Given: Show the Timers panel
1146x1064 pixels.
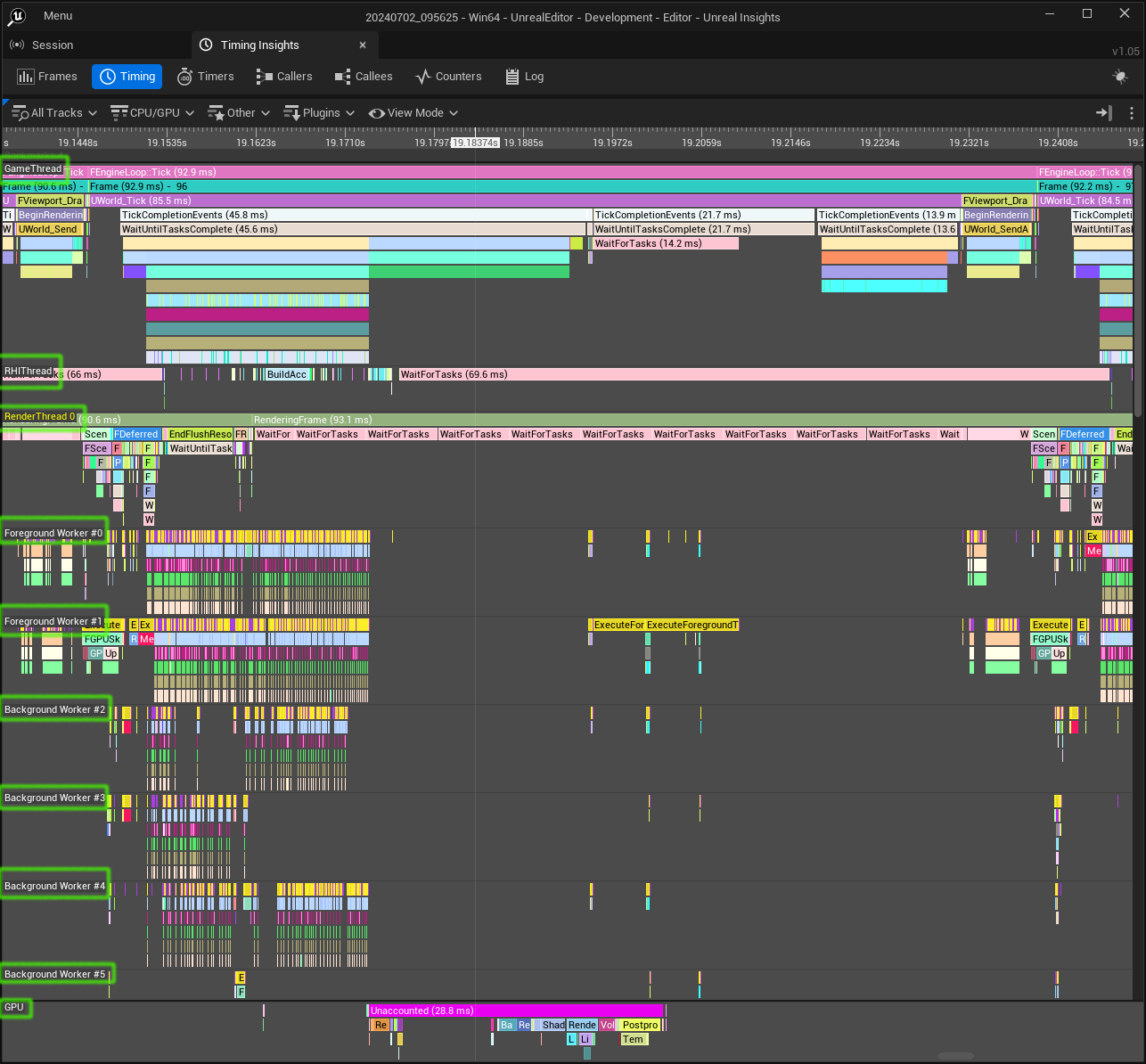Looking at the screenshot, I should pyautogui.click(x=206, y=77).
